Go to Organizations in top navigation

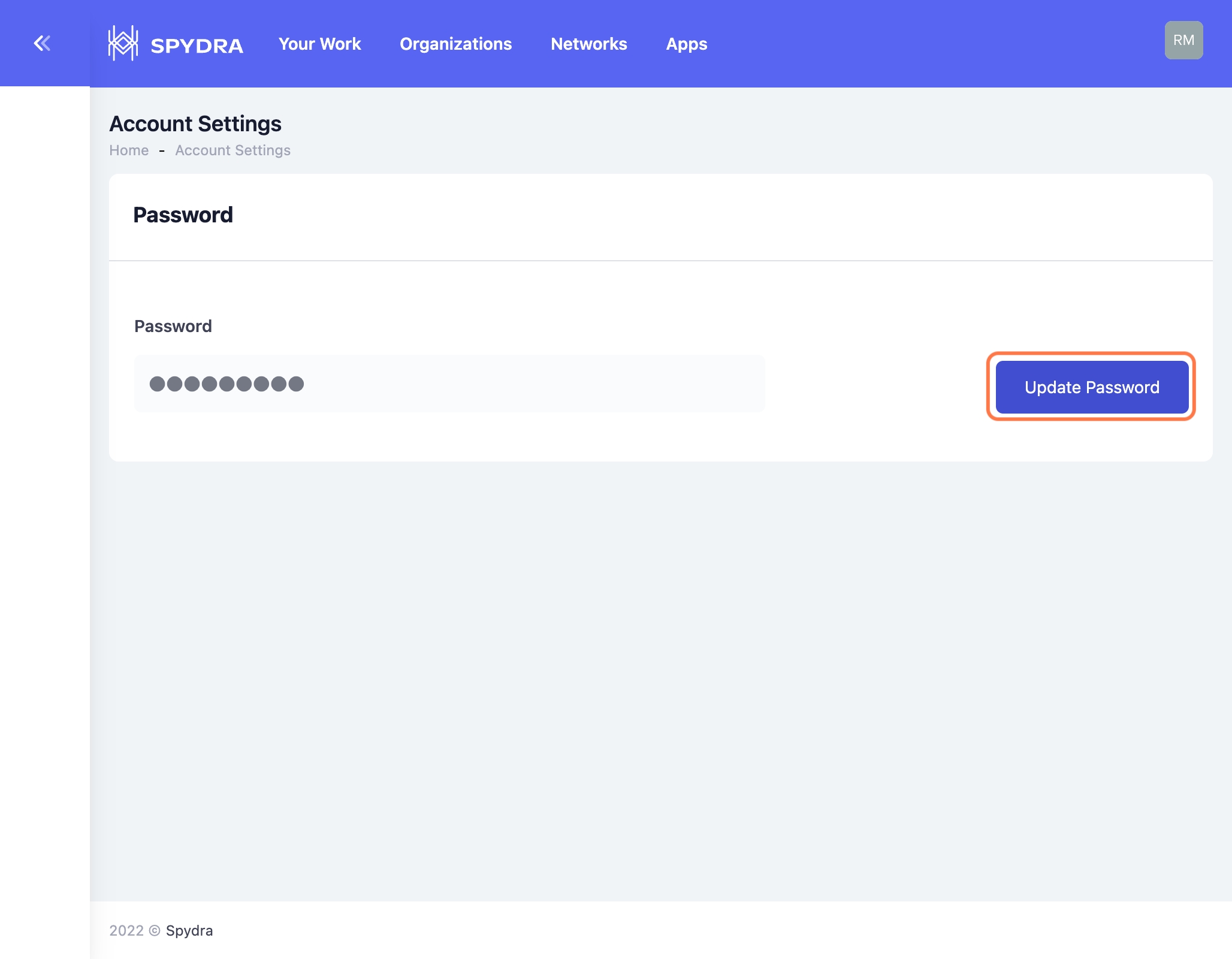[x=455, y=44]
